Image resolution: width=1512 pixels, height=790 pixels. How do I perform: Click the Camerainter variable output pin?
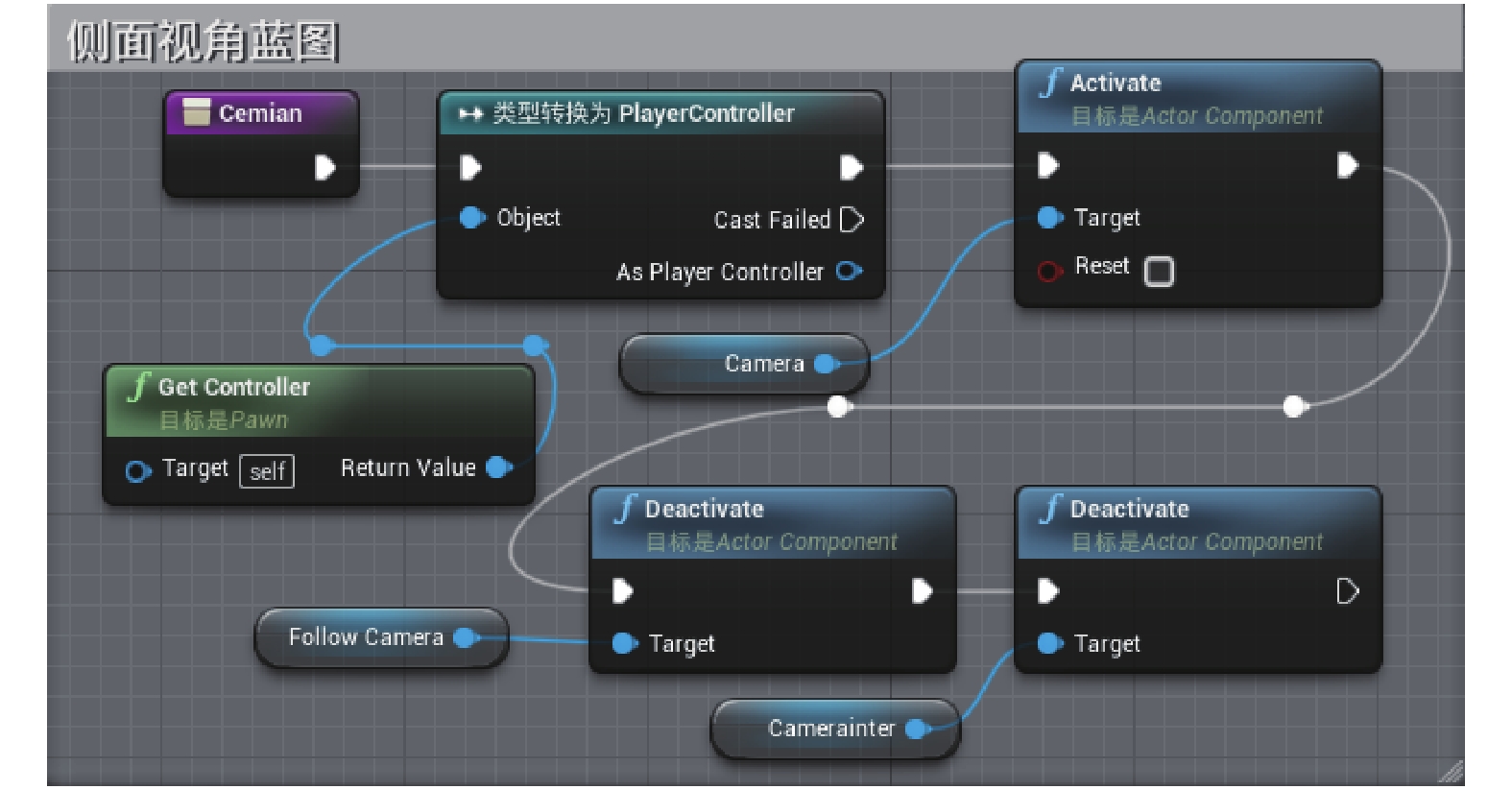tap(918, 730)
